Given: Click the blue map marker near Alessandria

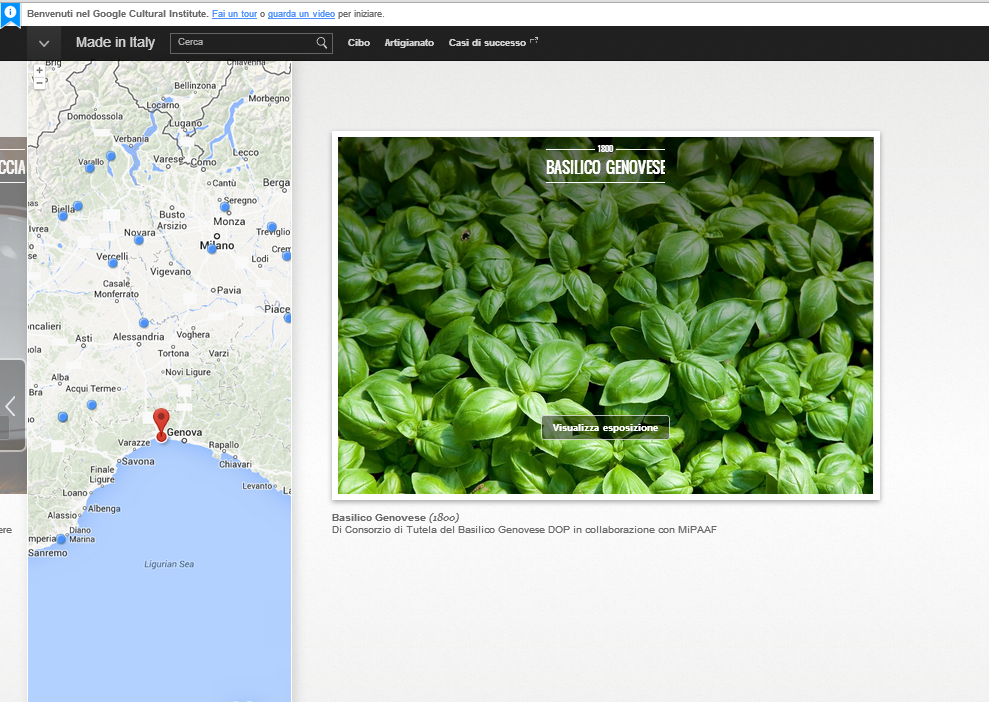Looking at the screenshot, I should point(144,323).
